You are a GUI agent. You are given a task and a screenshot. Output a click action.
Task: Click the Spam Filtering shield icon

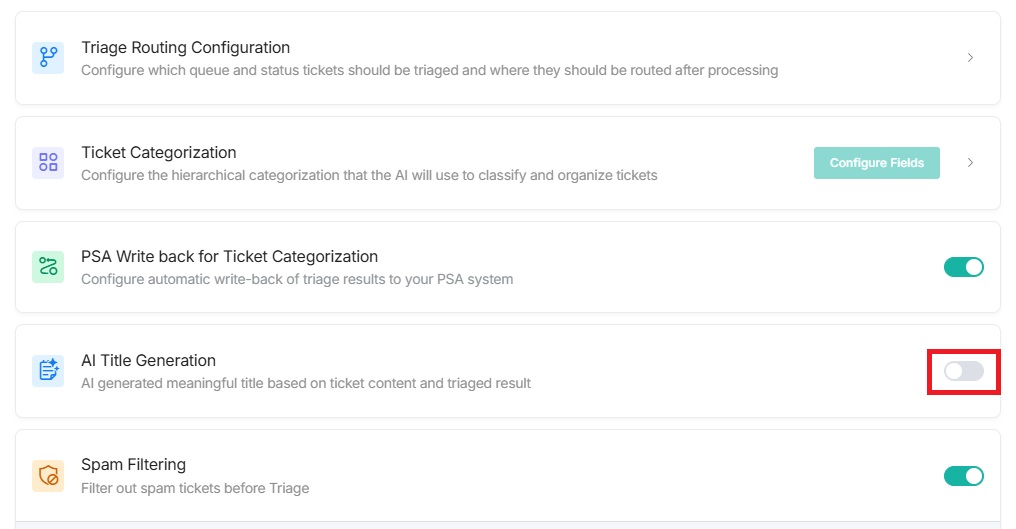(48, 475)
